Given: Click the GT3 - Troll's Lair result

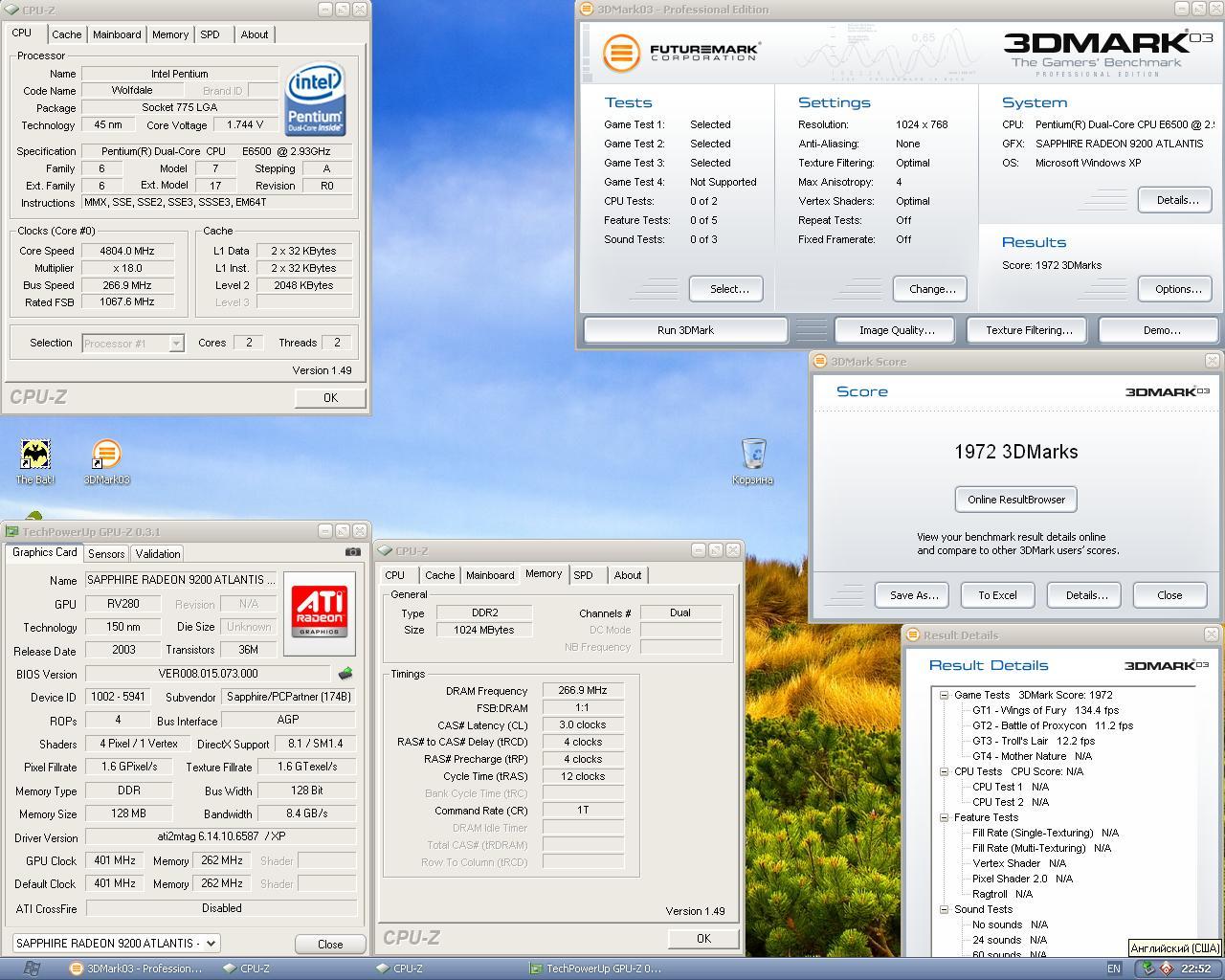Looking at the screenshot, I should coord(1034,741).
